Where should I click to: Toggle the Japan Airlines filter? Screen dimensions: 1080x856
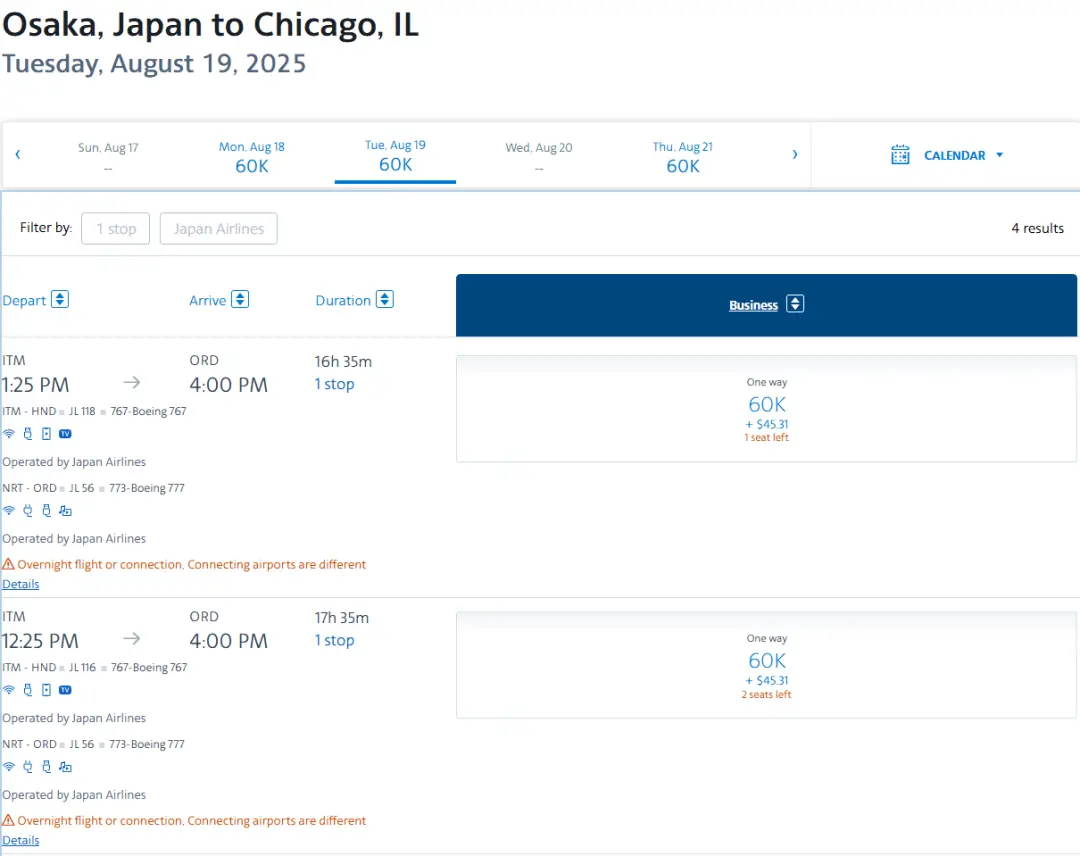(x=218, y=229)
